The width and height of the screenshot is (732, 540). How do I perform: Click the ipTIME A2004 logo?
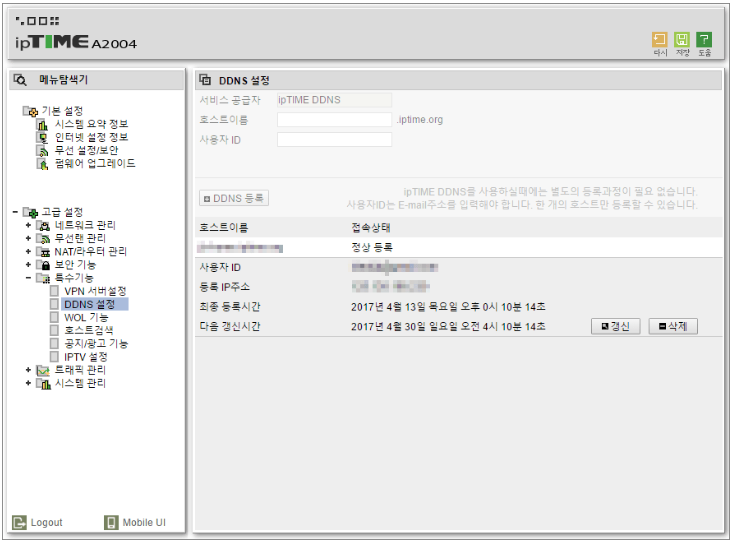[76, 42]
